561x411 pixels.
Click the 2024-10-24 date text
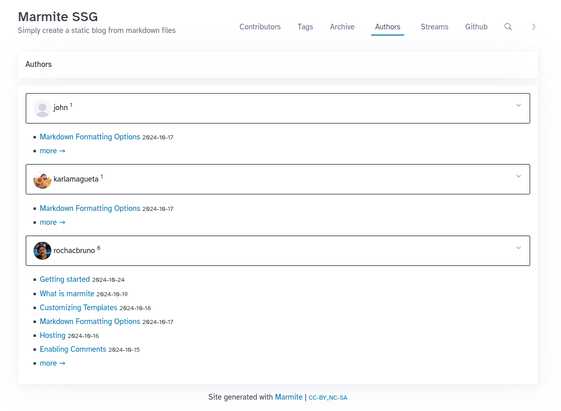108,280
